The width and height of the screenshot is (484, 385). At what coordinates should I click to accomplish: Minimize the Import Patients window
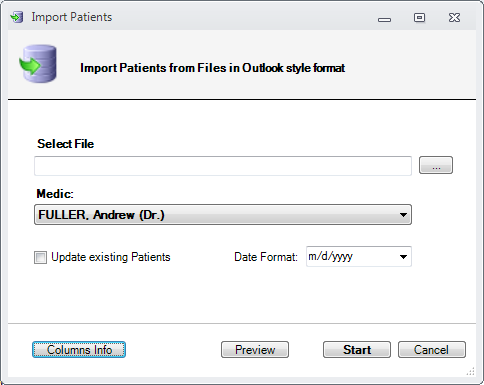(384, 20)
